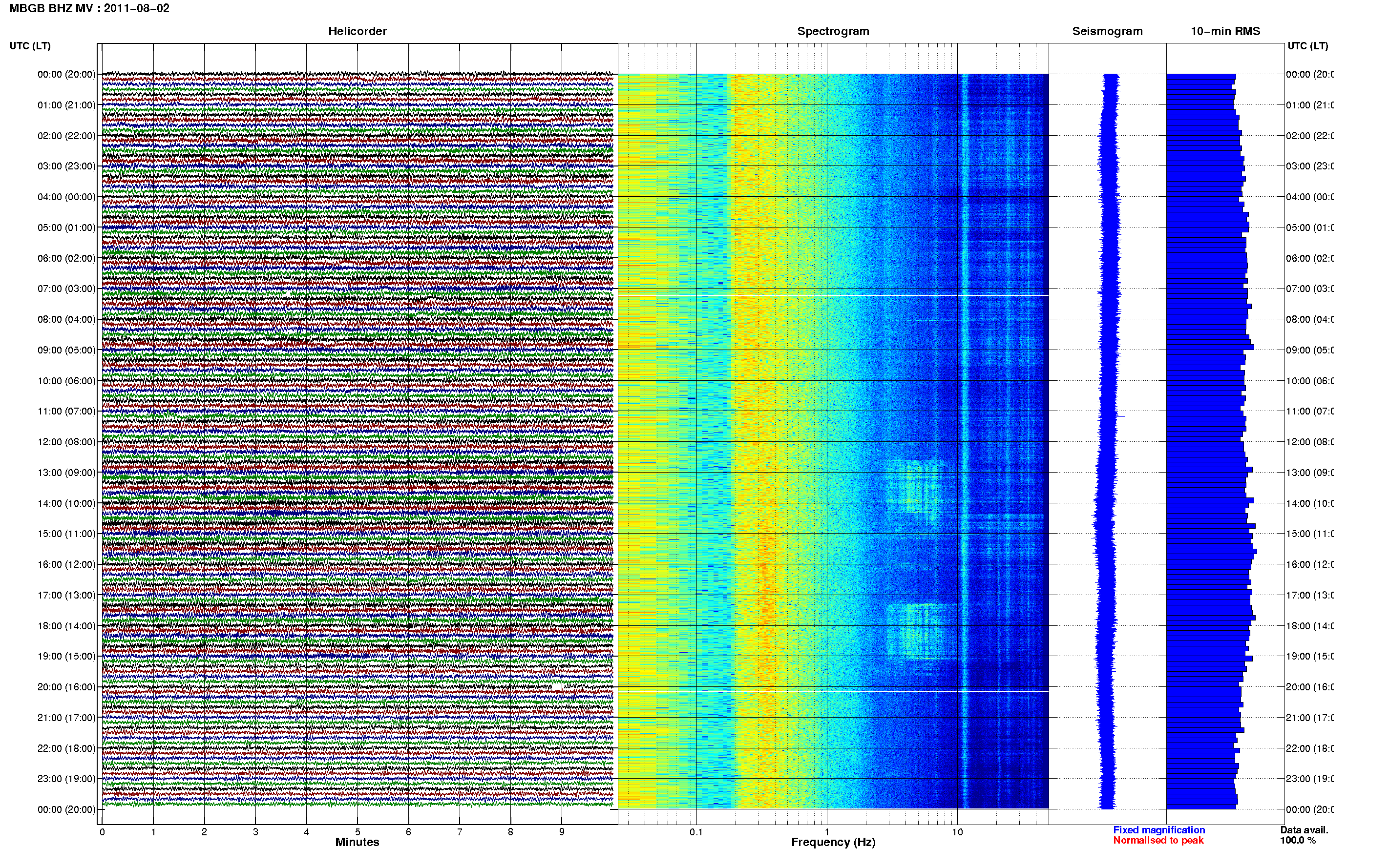Select the 'Spectrogram' panel heading

click(833, 31)
